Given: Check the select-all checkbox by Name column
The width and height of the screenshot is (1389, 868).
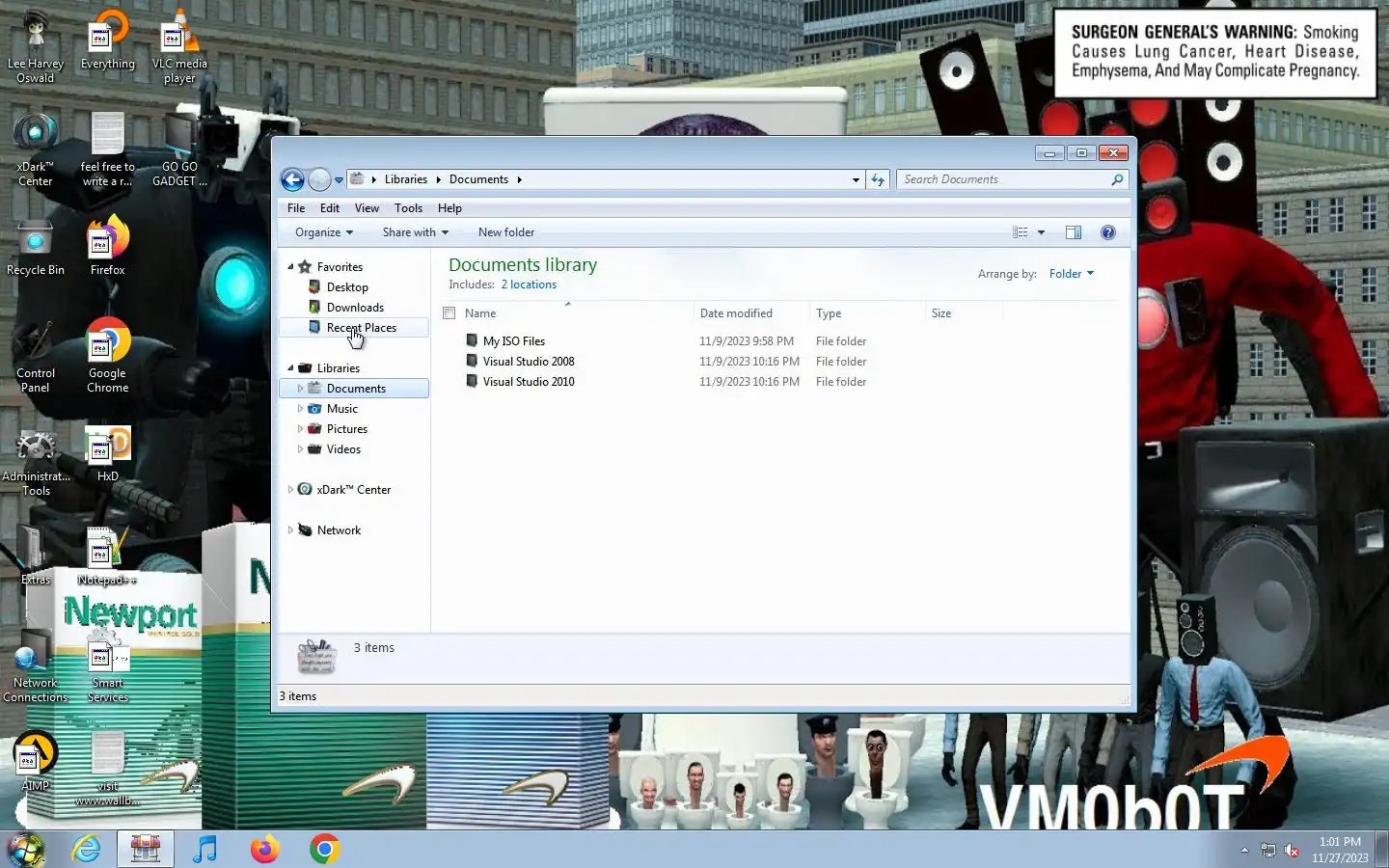Looking at the screenshot, I should point(449,312).
